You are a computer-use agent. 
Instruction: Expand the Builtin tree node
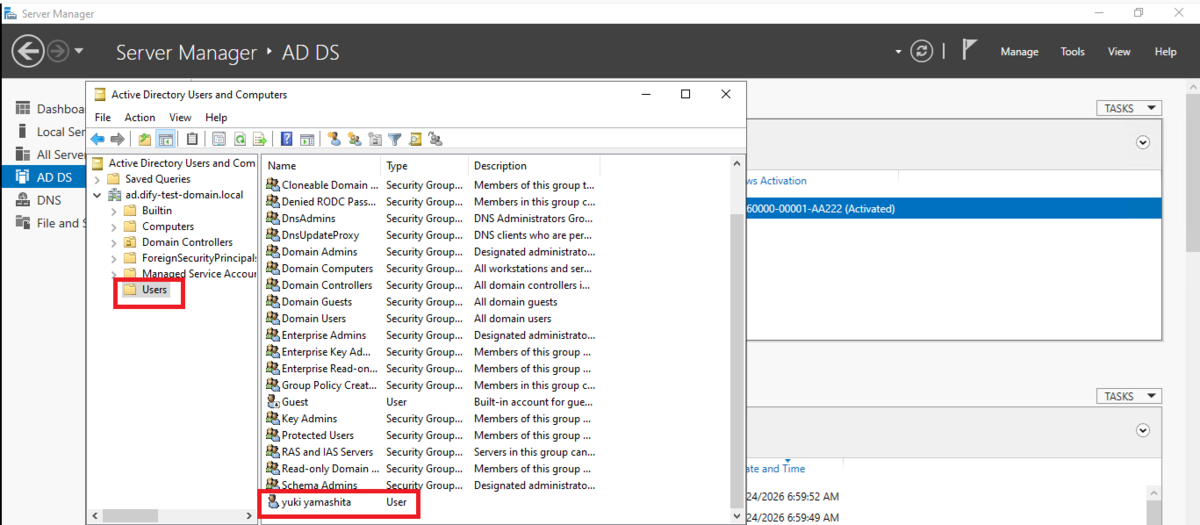[114, 211]
